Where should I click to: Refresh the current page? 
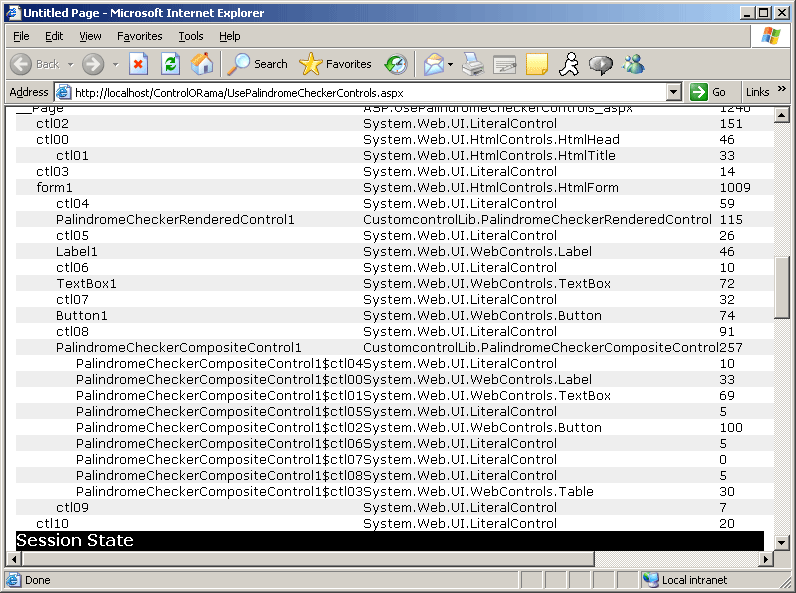coord(170,64)
